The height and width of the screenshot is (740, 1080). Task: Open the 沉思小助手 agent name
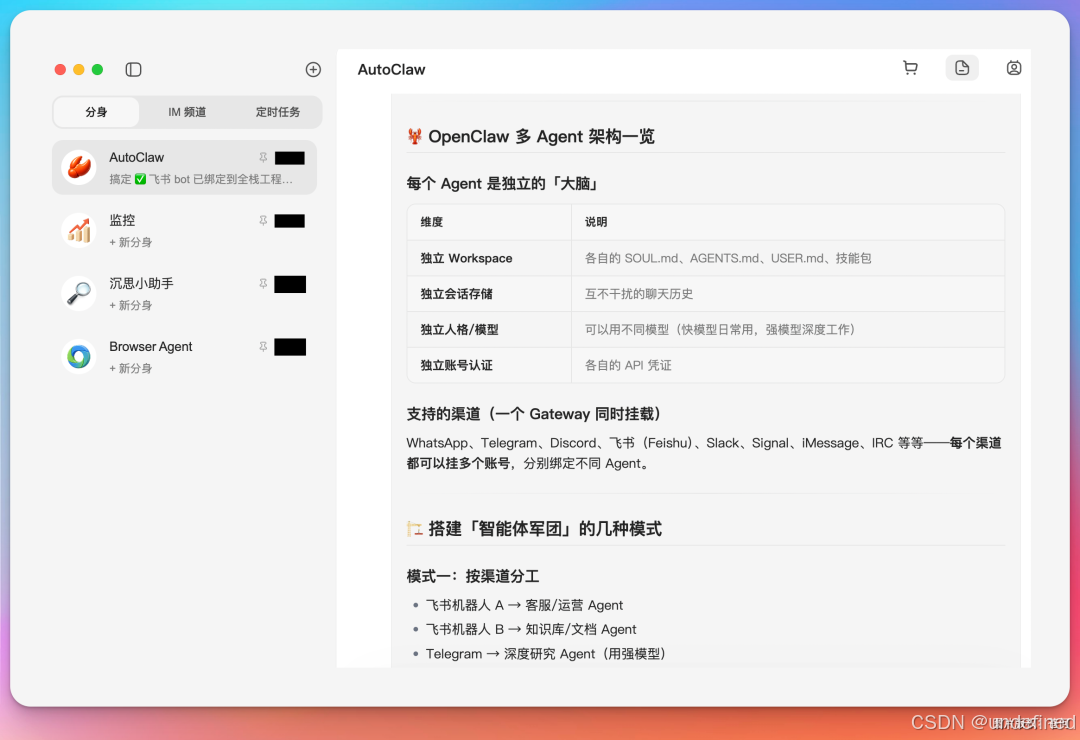pyautogui.click(x=141, y=283)
